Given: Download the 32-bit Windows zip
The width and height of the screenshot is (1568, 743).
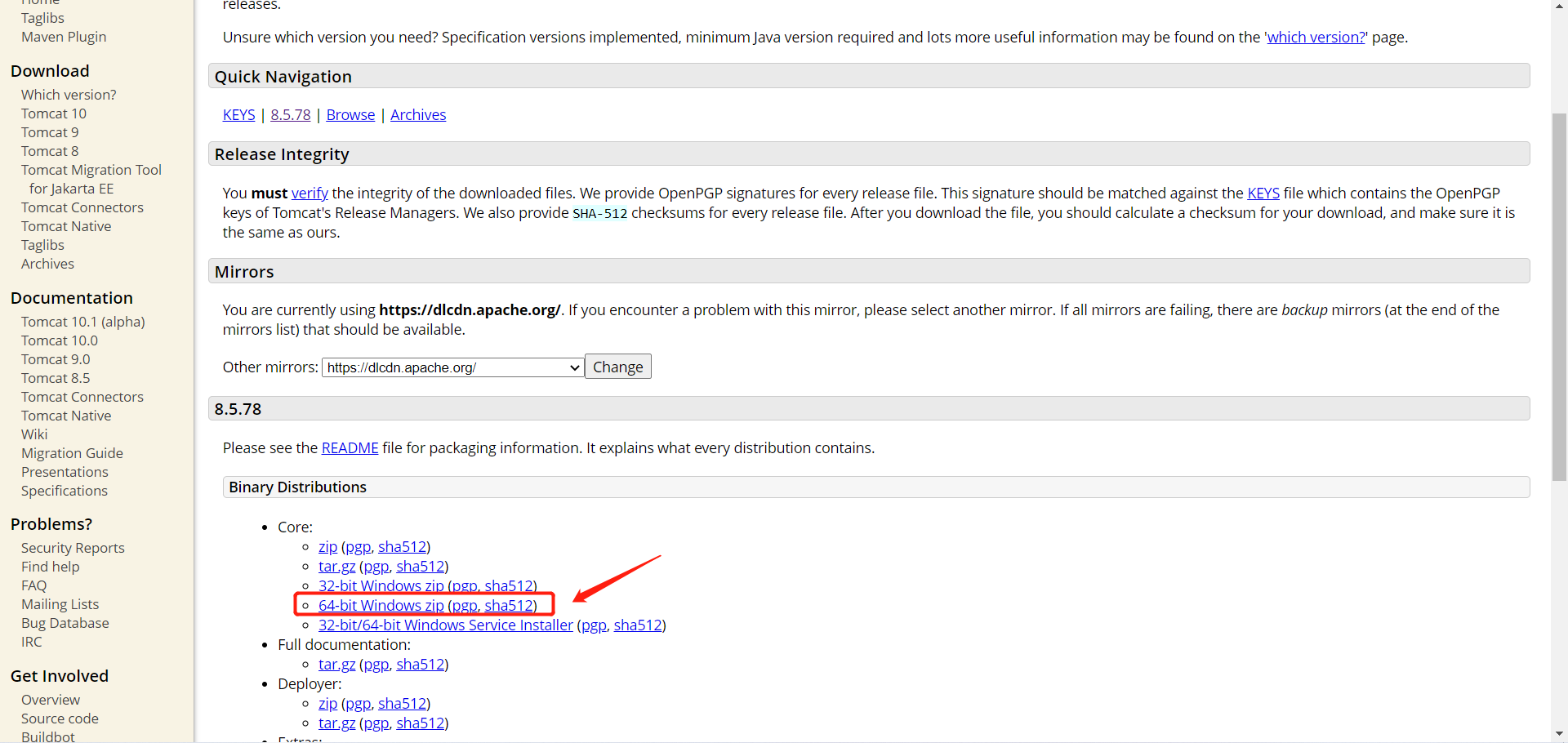Looking at the screenshot, I should click(x=381, y=586).
